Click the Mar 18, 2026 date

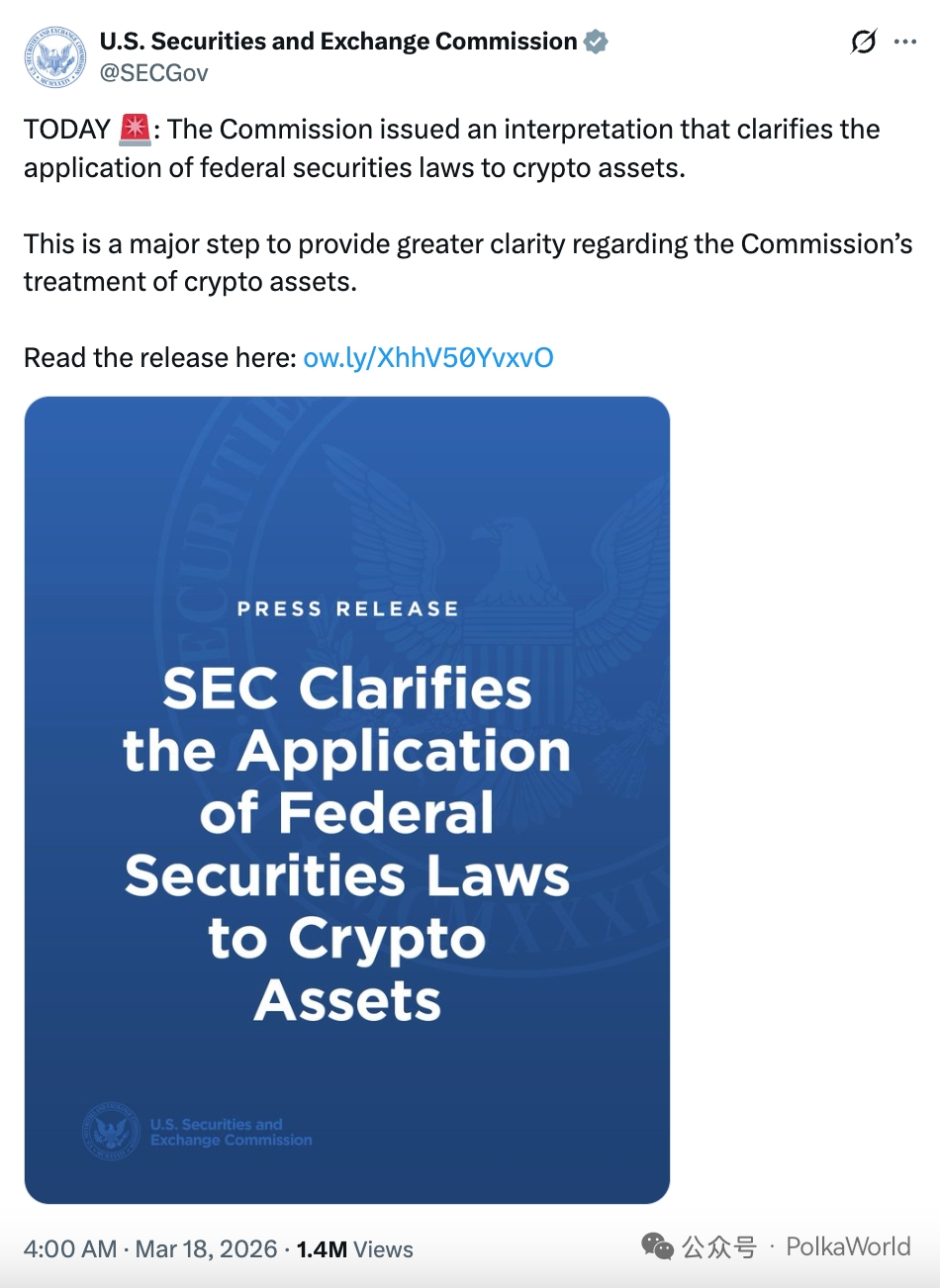[x=206, y=1249]
